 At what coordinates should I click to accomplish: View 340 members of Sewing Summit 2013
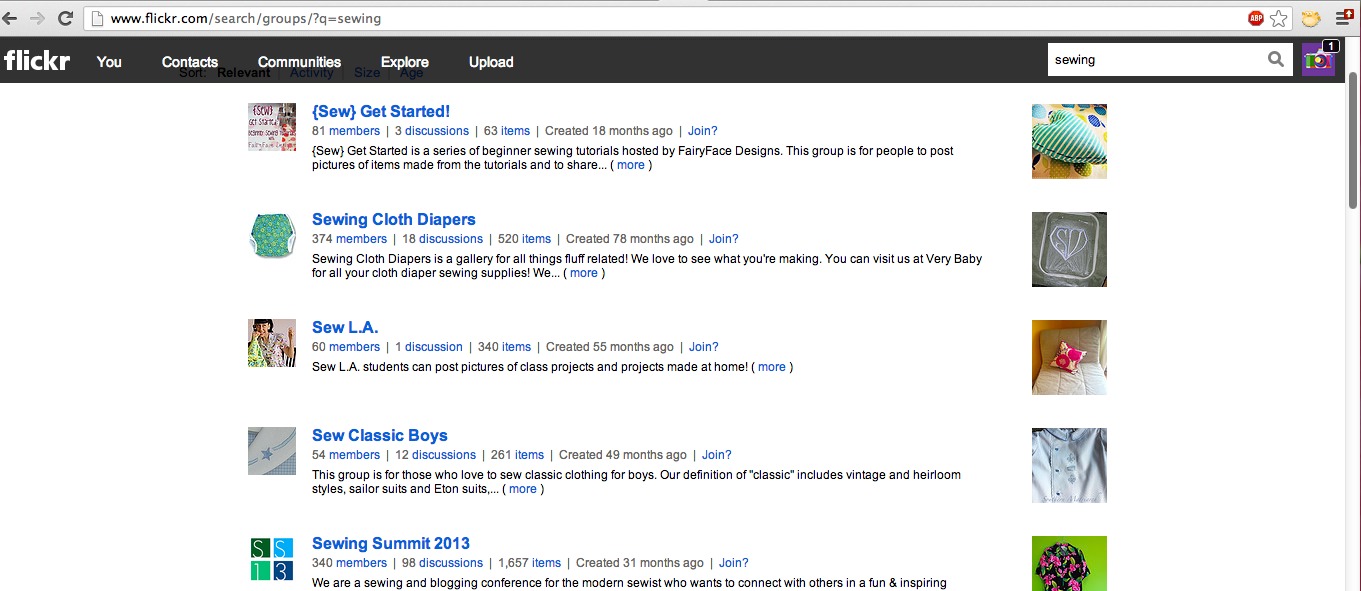coord(361,563)
